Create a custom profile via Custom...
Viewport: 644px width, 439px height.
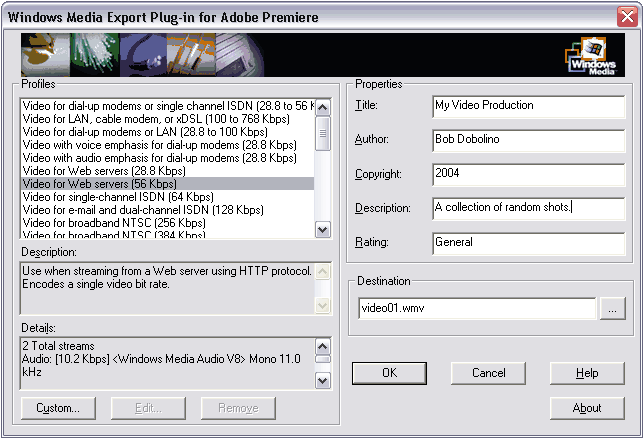click(x=58, y=408)
